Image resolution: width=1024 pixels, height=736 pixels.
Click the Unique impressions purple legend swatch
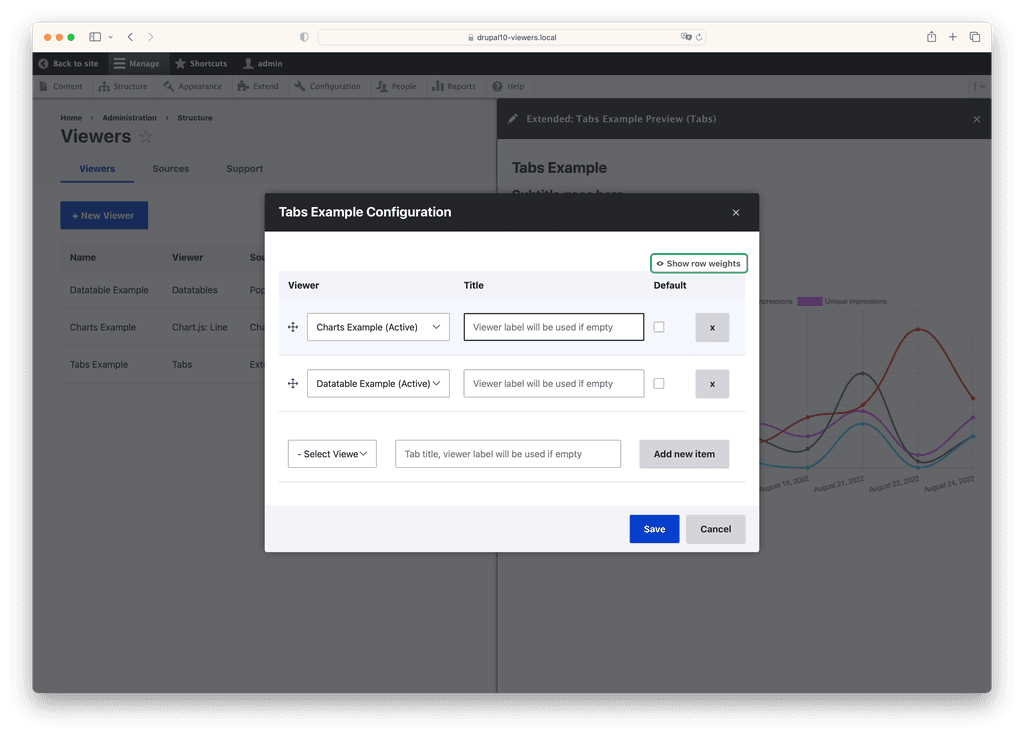[810, 301]
